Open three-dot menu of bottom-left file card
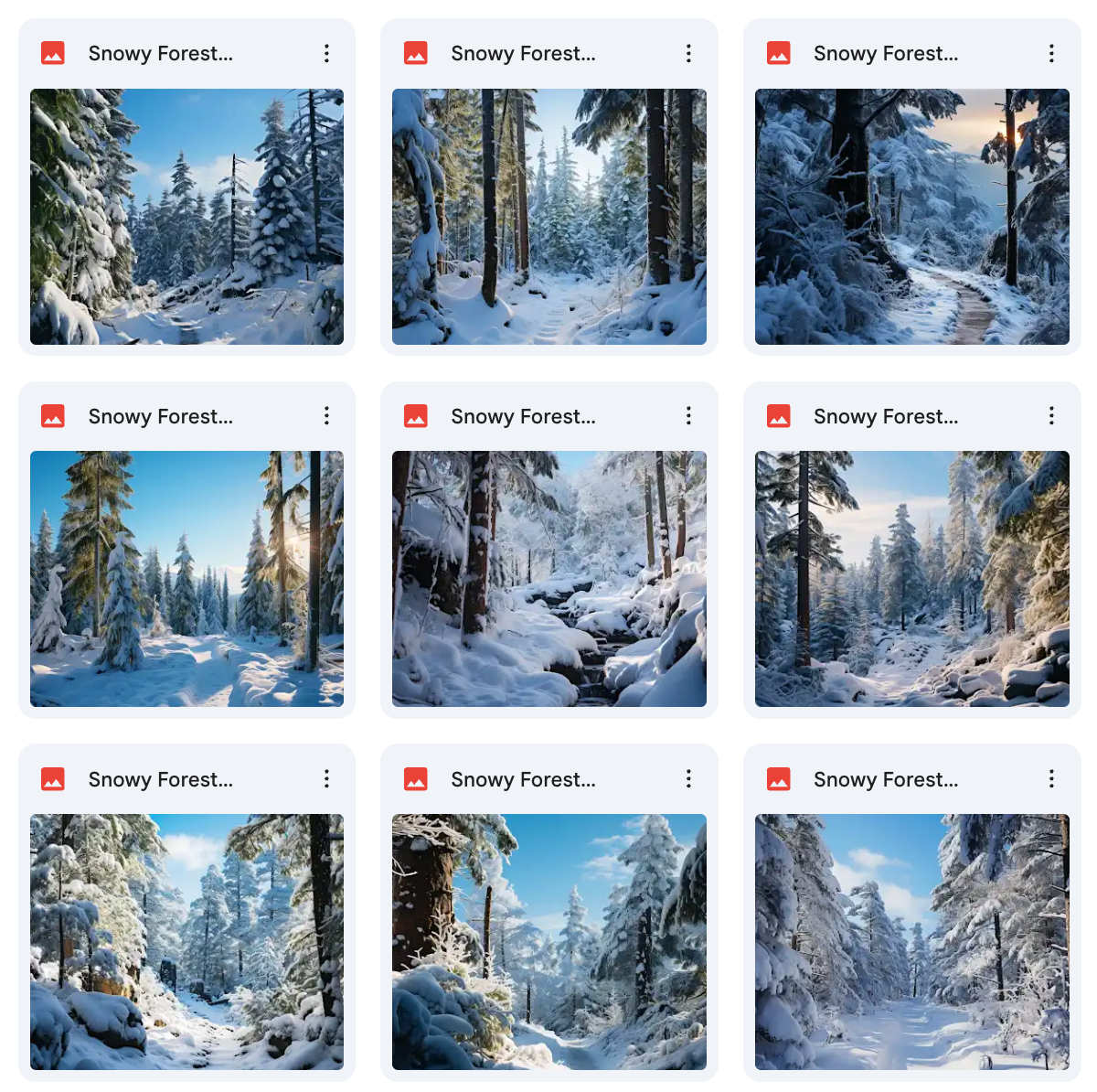The image size is (1097, 1092). click(x=326, y=779)
